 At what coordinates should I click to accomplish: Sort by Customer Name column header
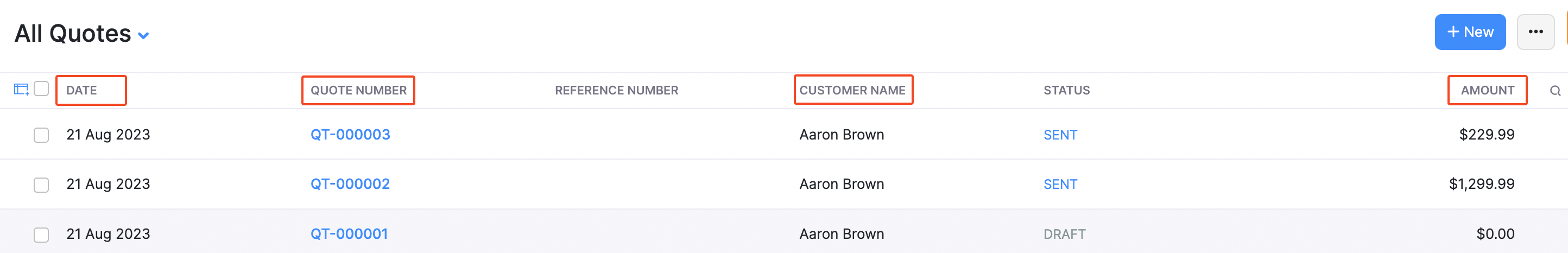click(852, 91)
